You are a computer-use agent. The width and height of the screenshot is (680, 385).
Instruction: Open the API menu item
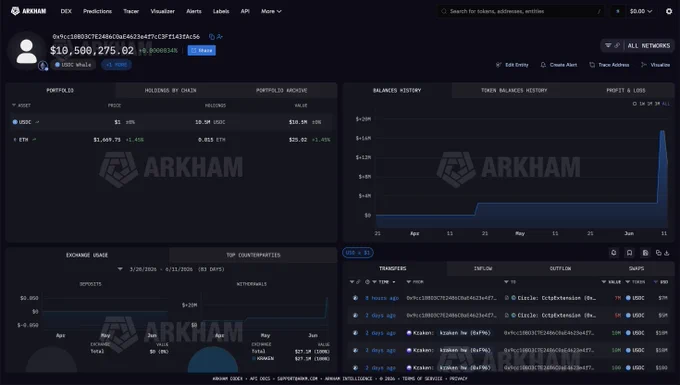pos(245,11)
